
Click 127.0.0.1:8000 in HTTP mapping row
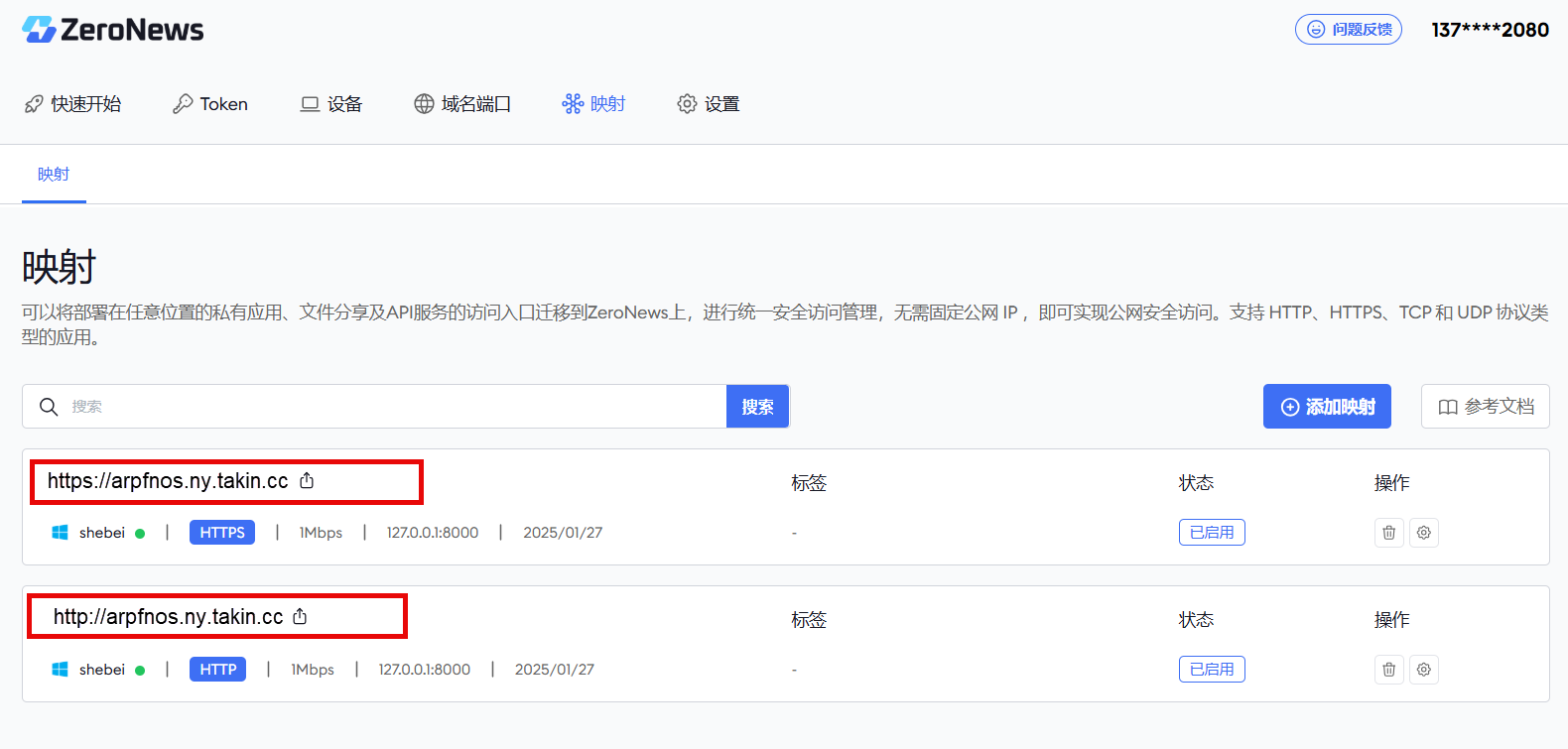tap(425, 670)
